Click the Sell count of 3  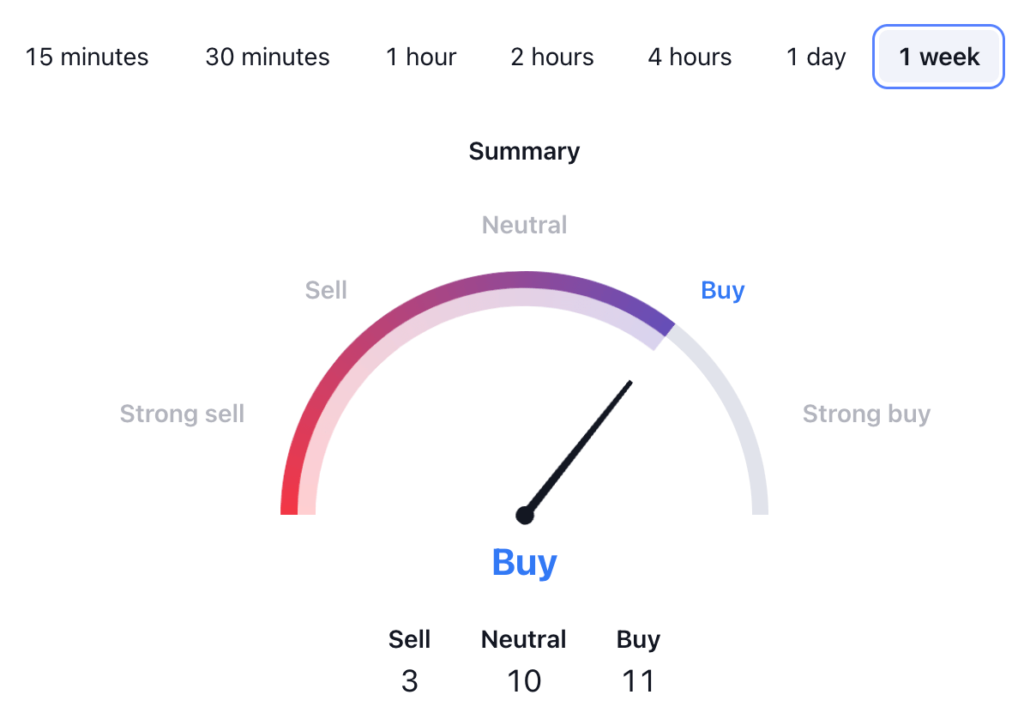pyautogui.click(x=409, y=681)
